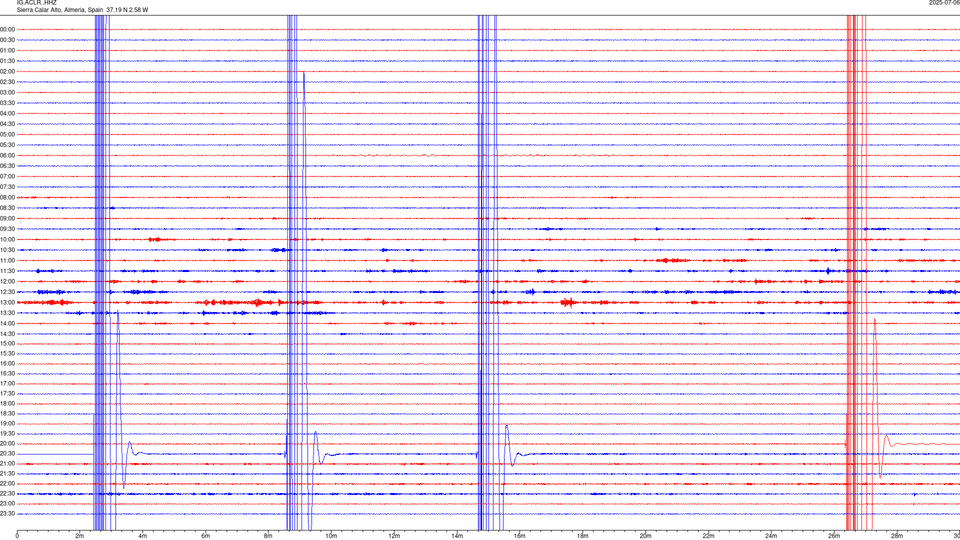Click the 13:00 row label

(7, 302)
